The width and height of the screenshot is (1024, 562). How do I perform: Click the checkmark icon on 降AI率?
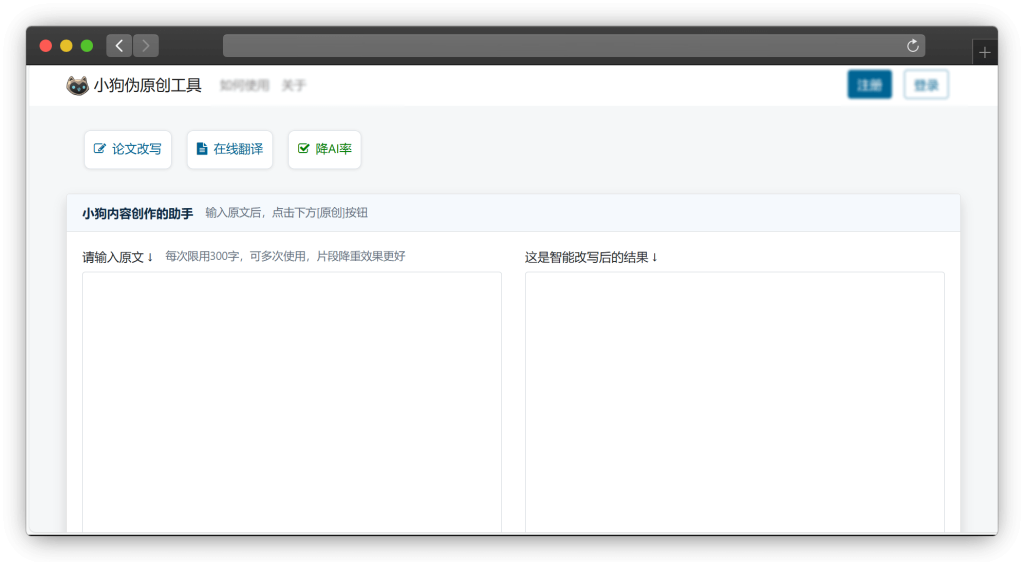click(304, 149)
